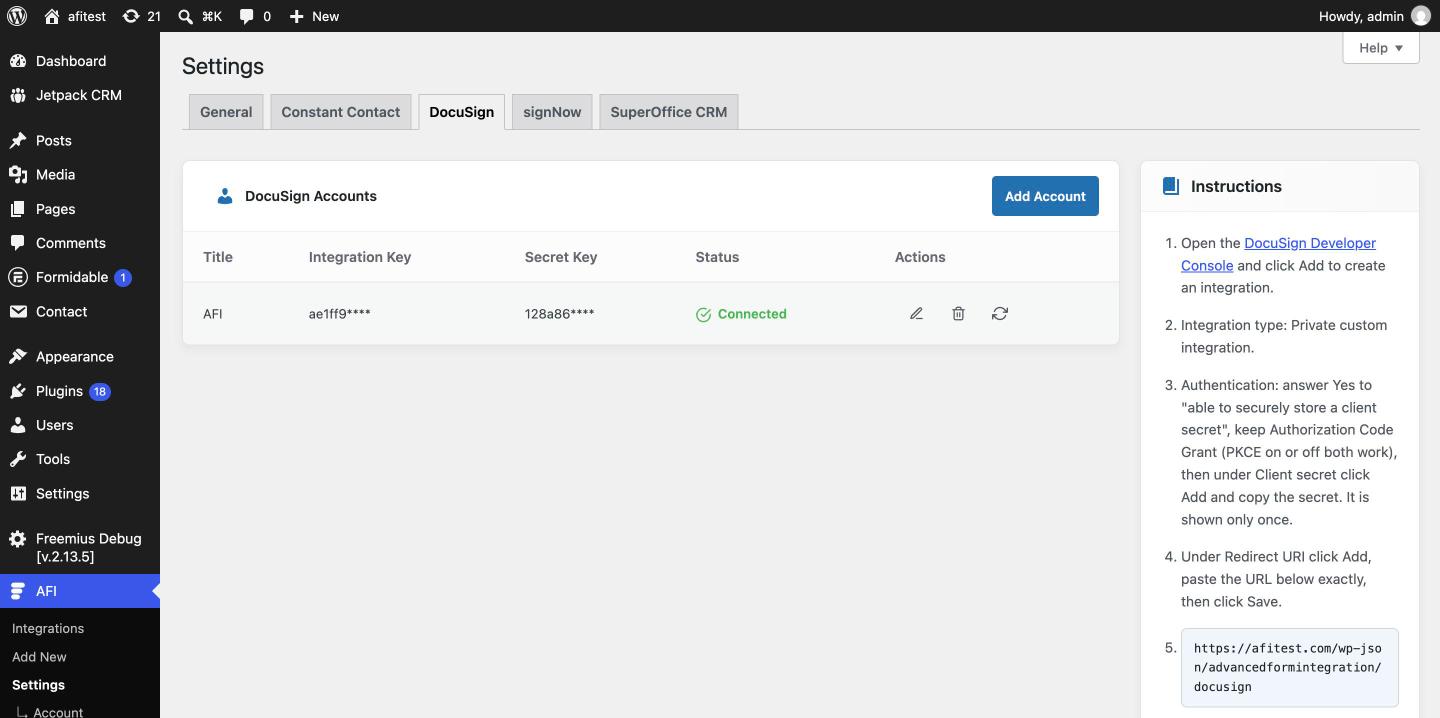Open the afitest site home link

pos(75,16)
